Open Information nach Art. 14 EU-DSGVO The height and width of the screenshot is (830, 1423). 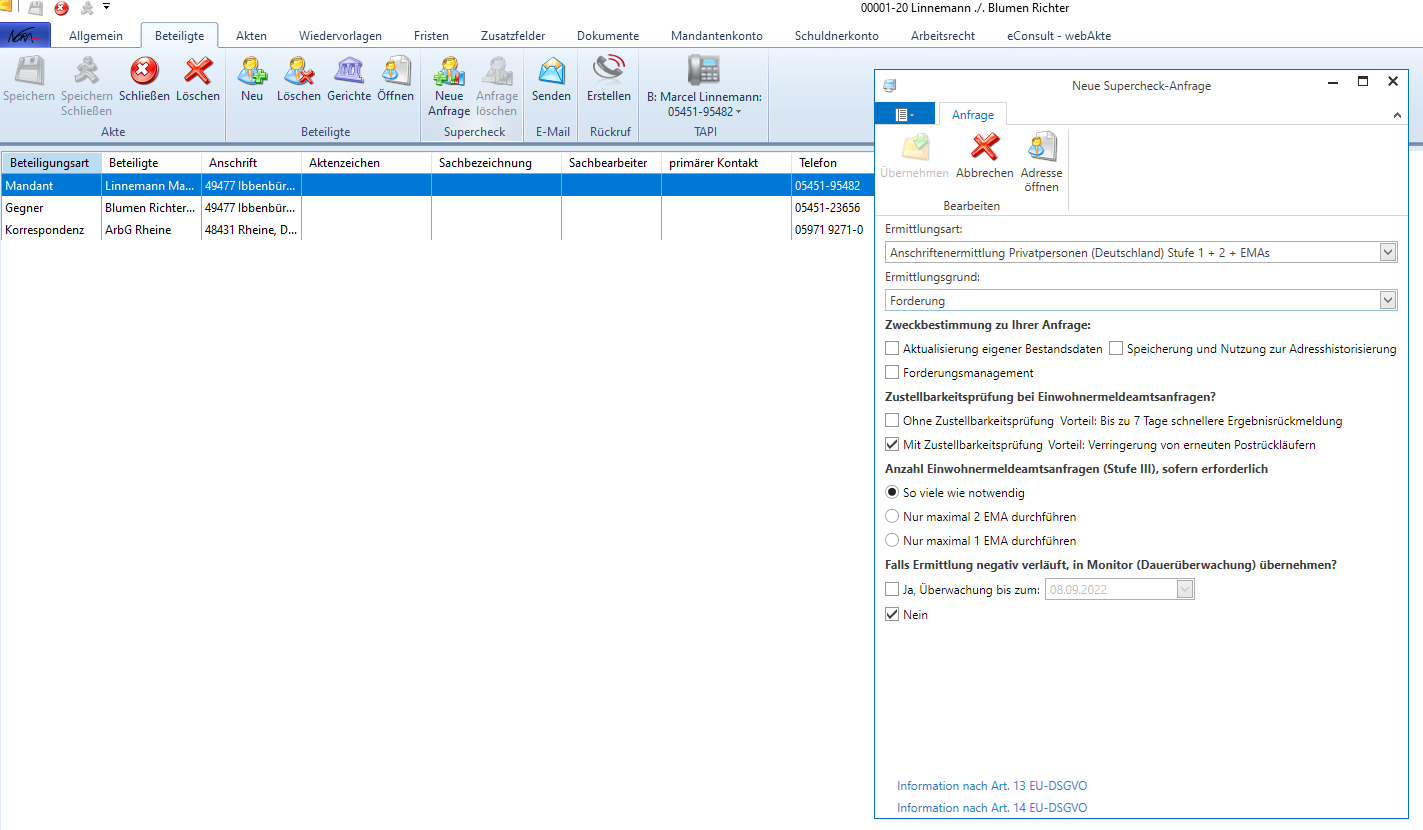(991, 808)
